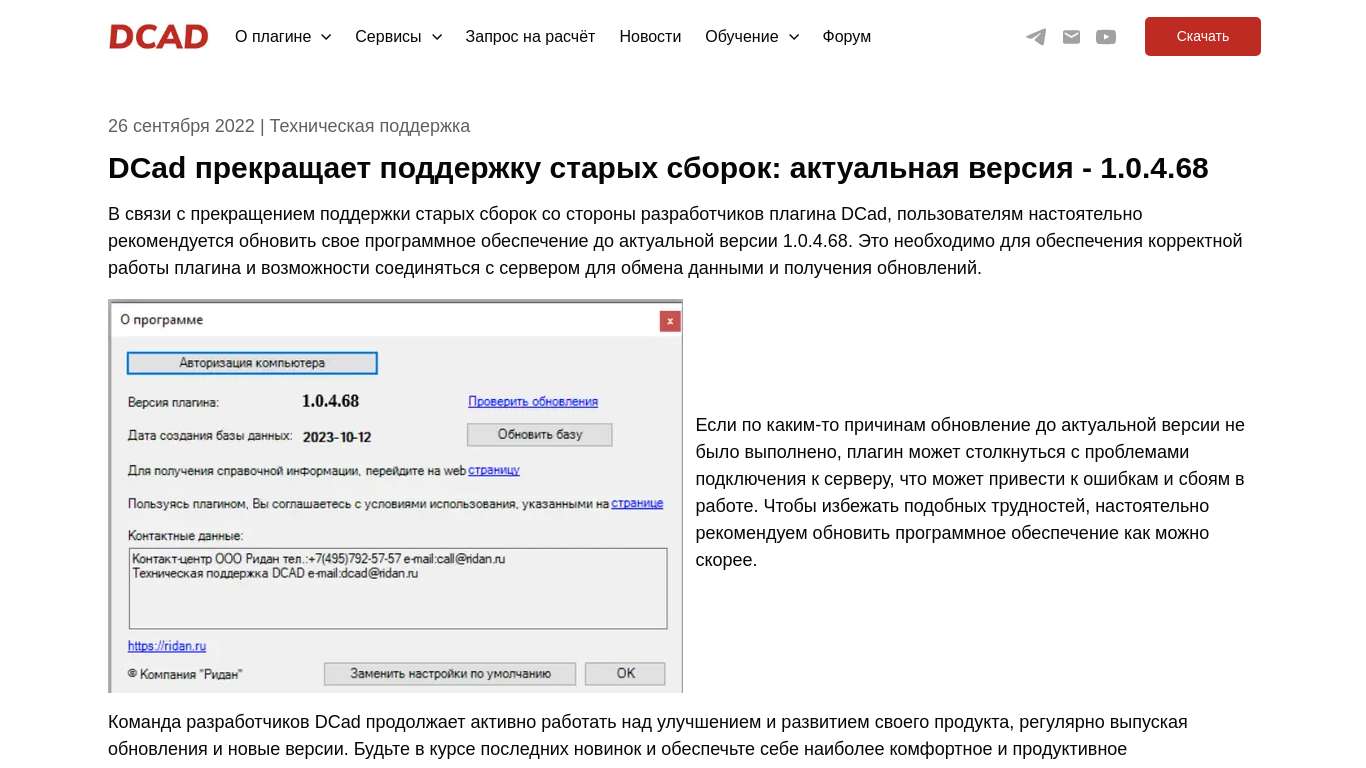Image resolution: width=1366 pixels, height=768 pixels.
Task: Close the О программе dialog via red x
Action: 669,321
